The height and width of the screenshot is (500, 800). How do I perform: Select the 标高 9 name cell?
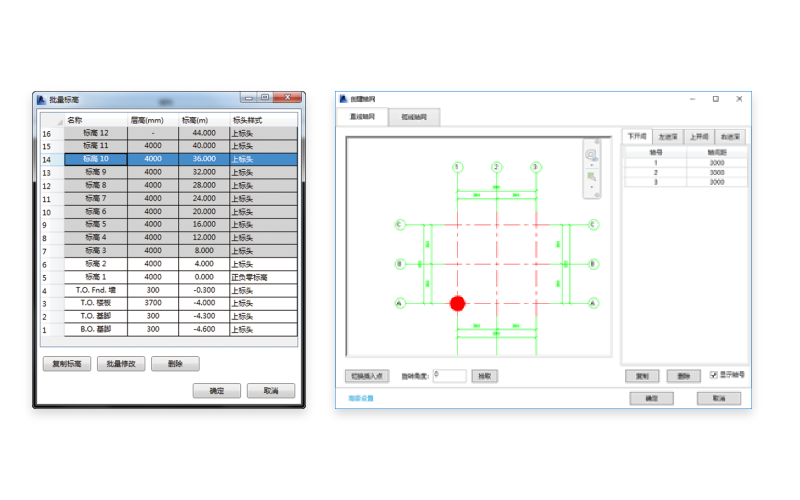[x=96, y=172]
